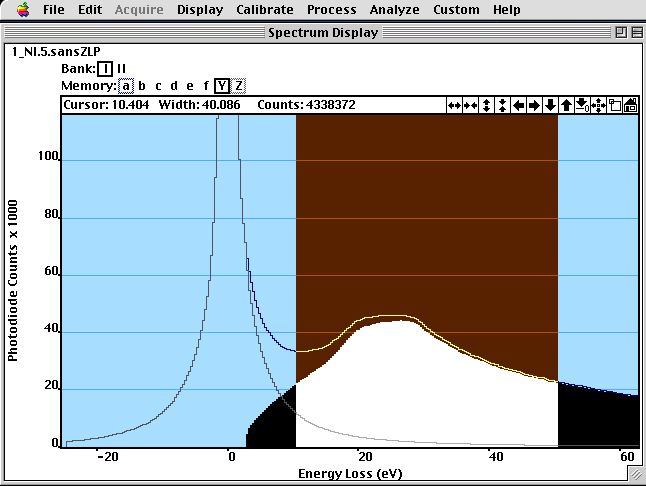Click the Spectrum Display window zoom box
The height and width of the screenshot is (486, 646).
point(621,32)
